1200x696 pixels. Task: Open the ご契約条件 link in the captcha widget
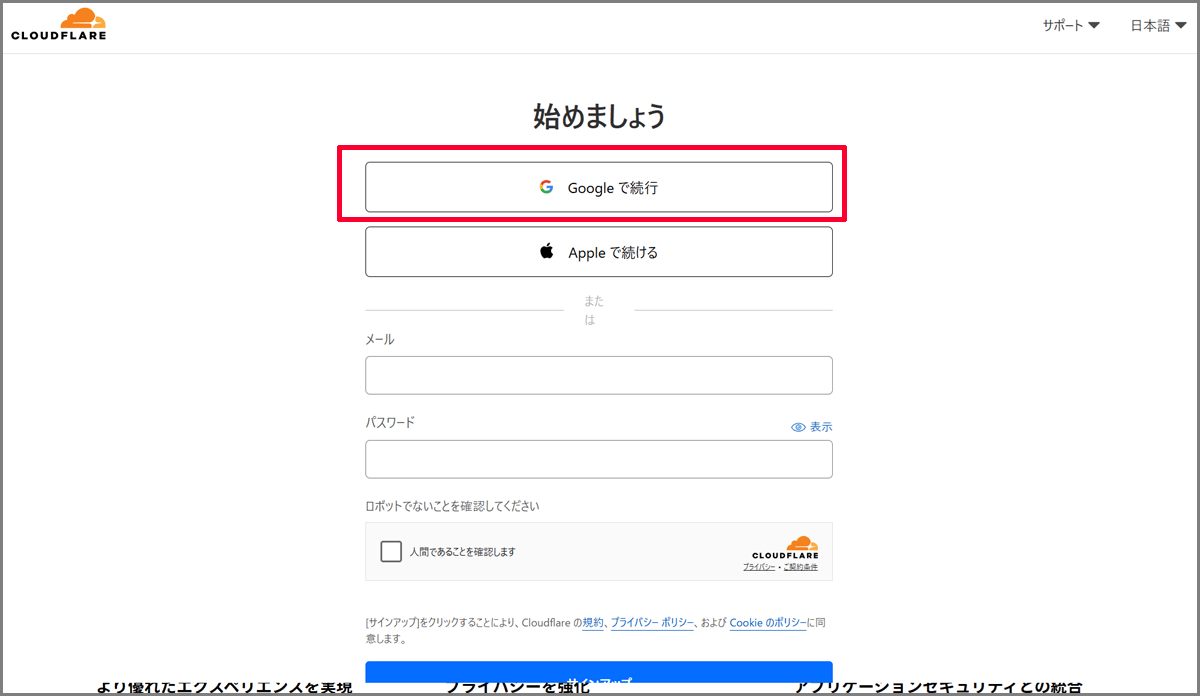point(801,567)
